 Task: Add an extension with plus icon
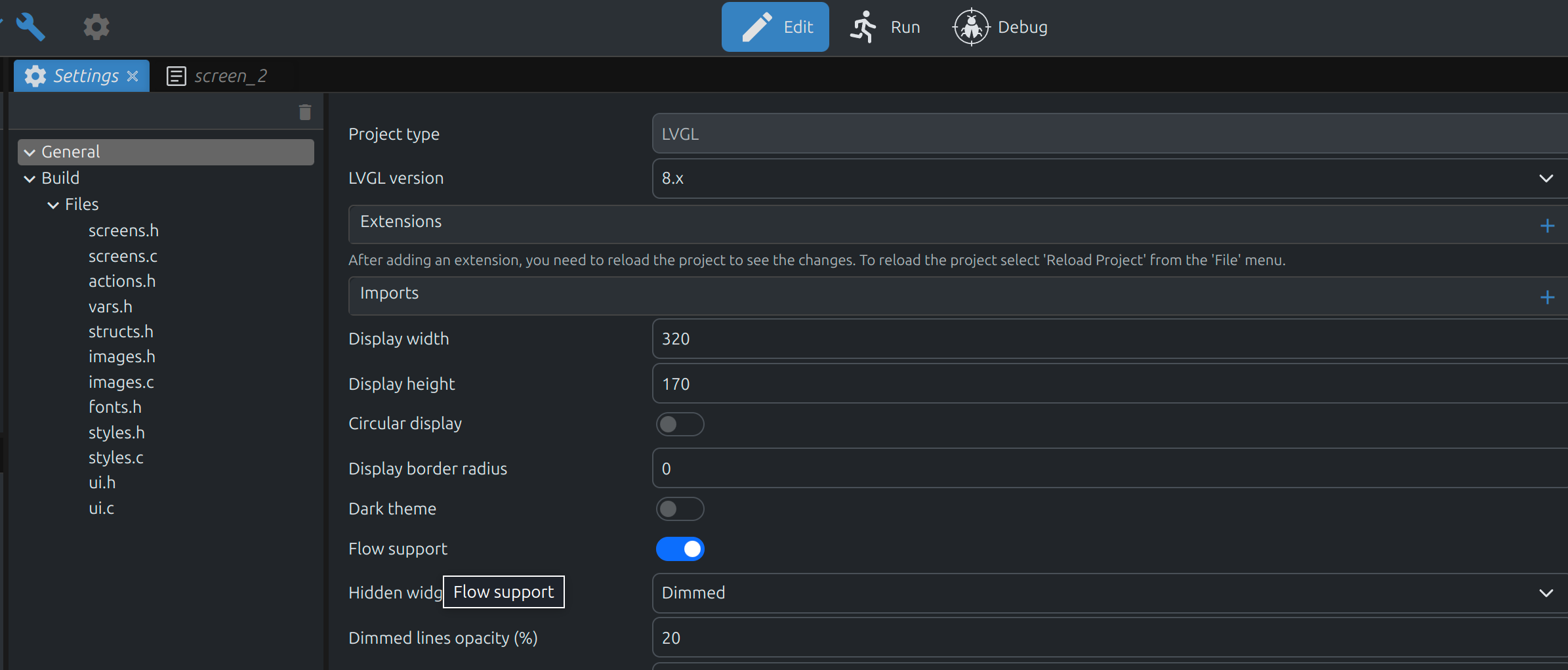pyautogui.click(x=1547, y=226)
